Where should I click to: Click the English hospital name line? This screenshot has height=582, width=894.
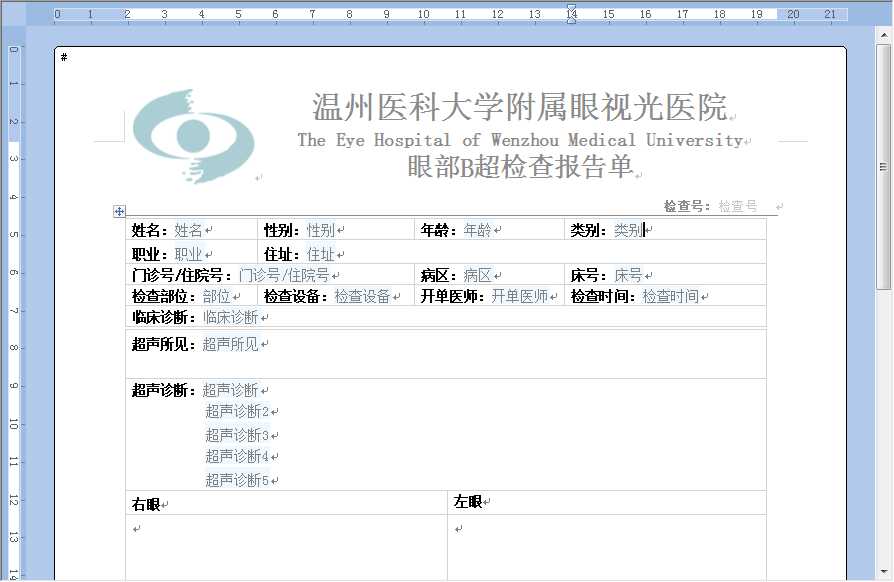[520, 140]
